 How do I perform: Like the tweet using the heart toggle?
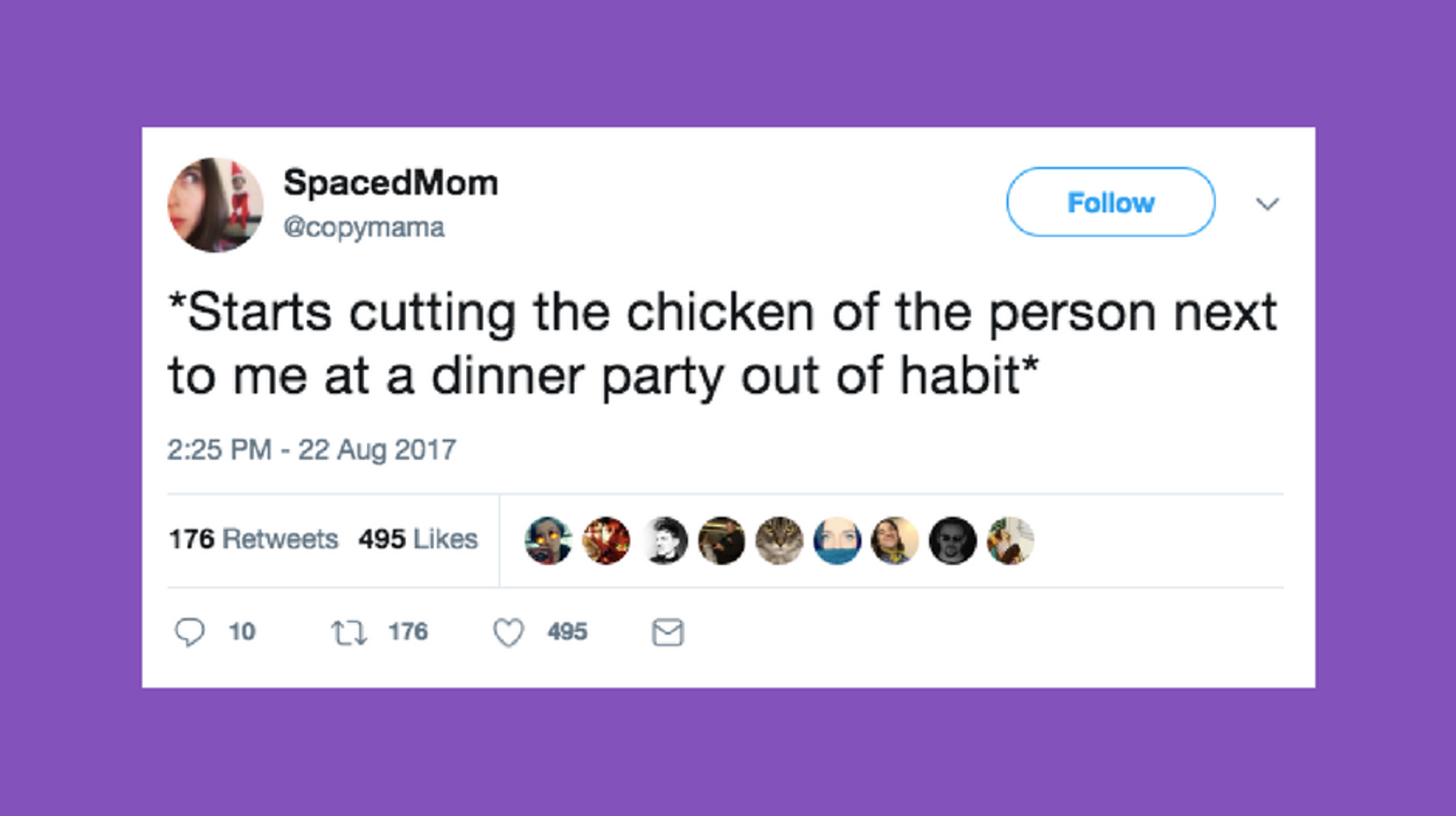(508, 632)
